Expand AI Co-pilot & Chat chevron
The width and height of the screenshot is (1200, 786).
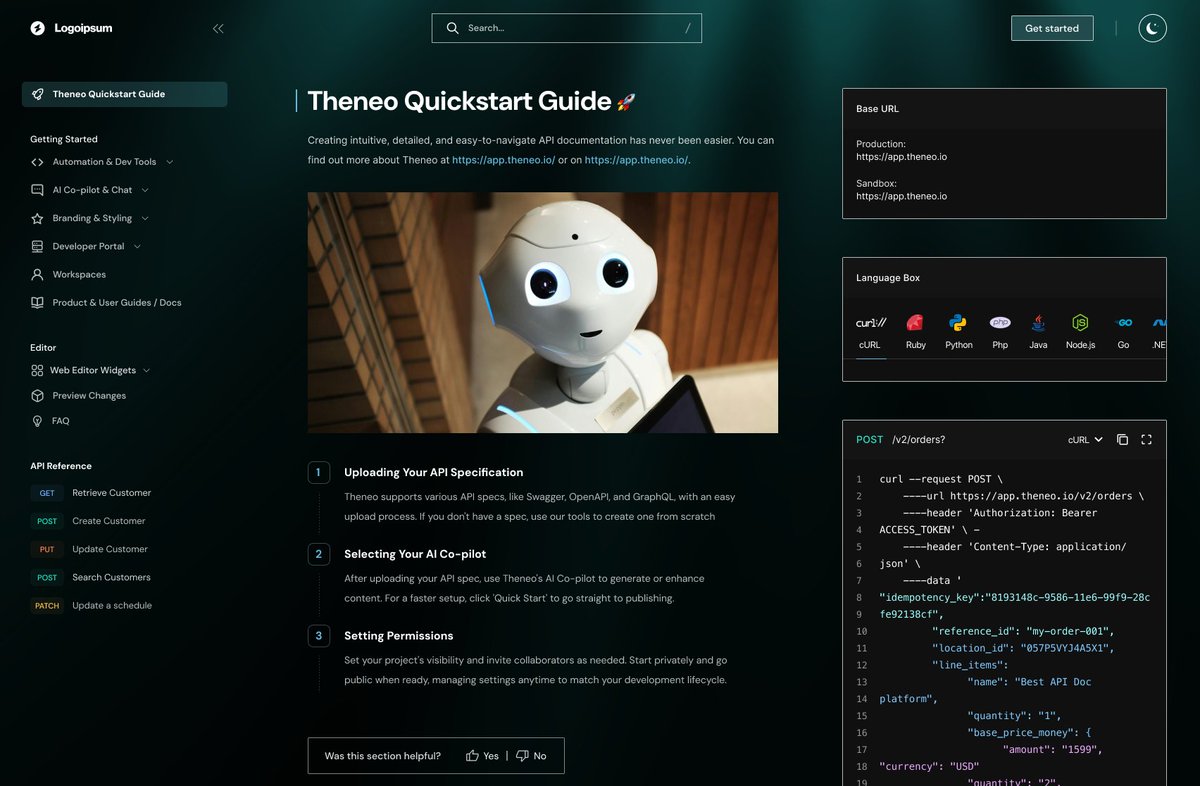coord(145,190)
